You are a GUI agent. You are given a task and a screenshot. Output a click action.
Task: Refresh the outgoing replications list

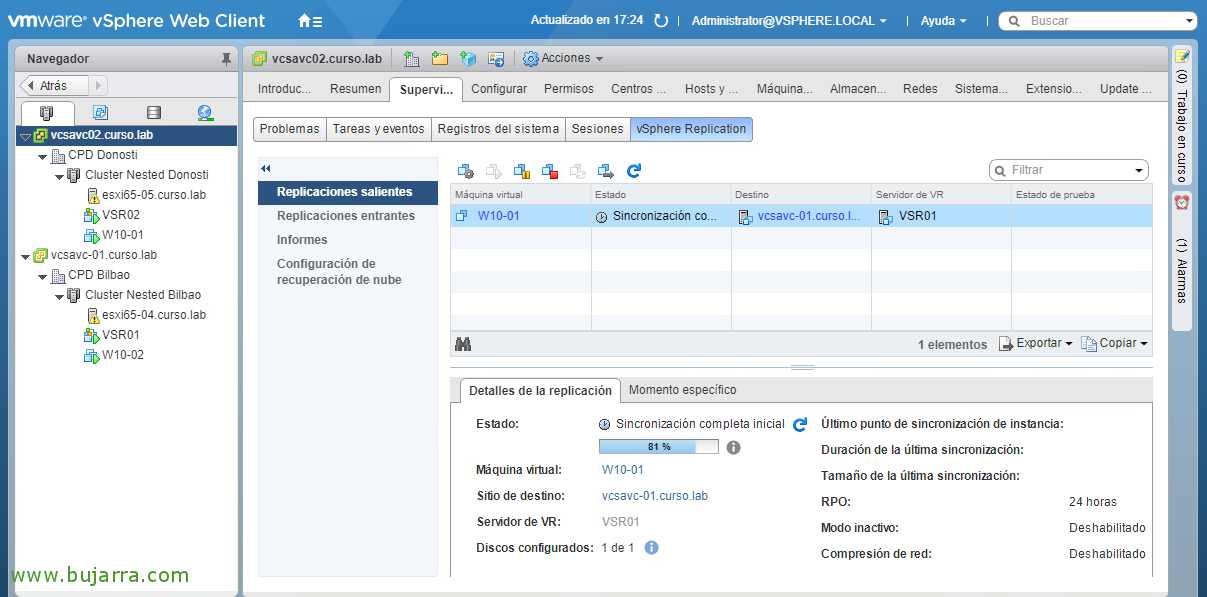(634, 171)
